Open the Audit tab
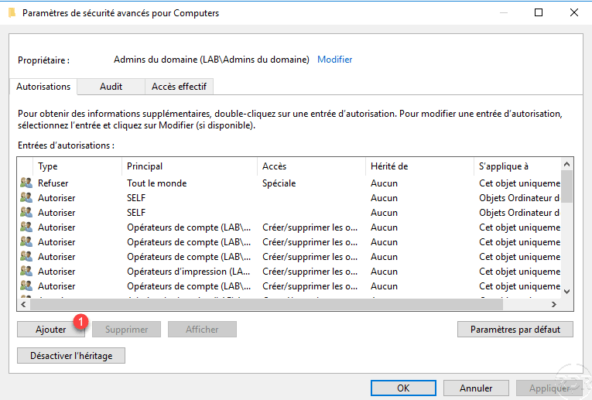Screen dimensions: 592x400 pos(111,86)
